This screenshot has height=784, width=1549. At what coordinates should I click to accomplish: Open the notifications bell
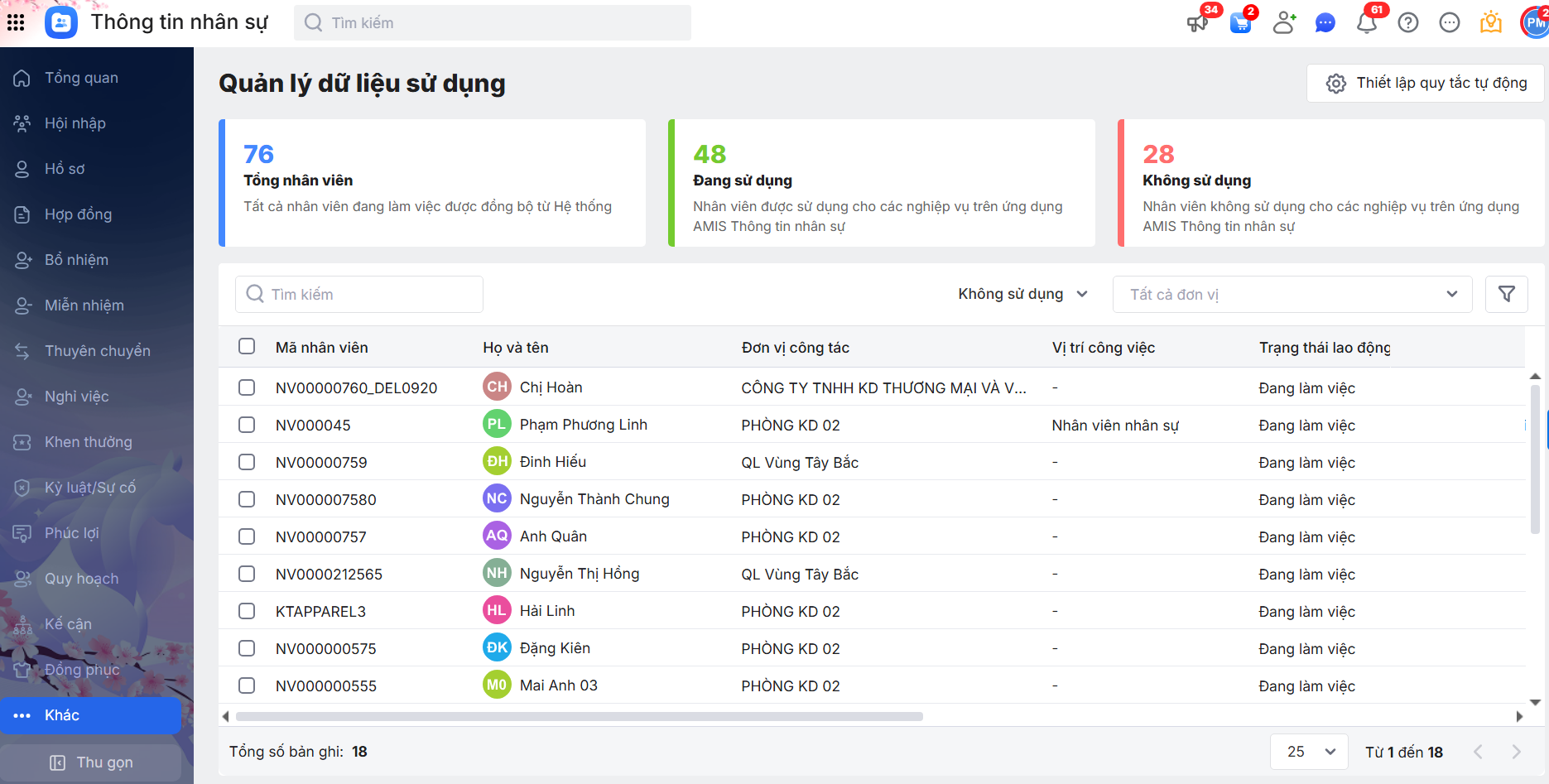tap(1366, 22)
